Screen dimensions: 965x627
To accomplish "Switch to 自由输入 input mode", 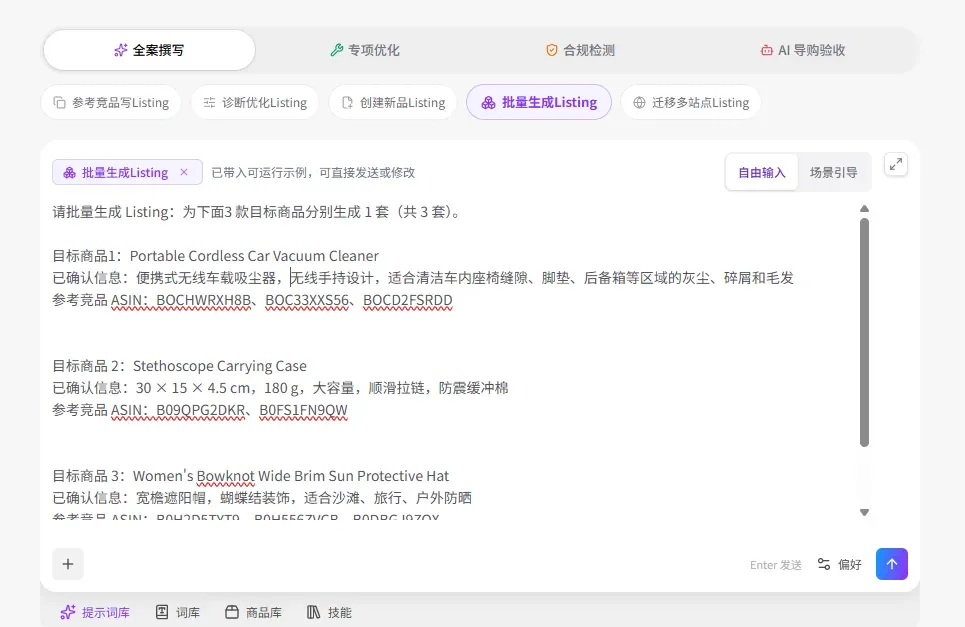I will [x=761, y=172].
